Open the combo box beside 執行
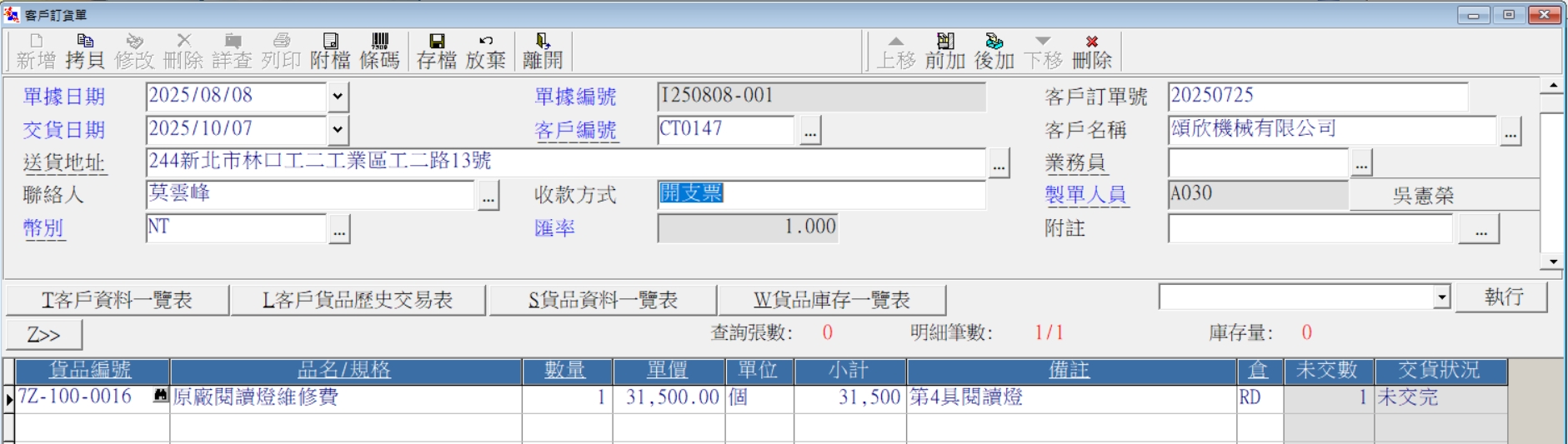 1441,297
